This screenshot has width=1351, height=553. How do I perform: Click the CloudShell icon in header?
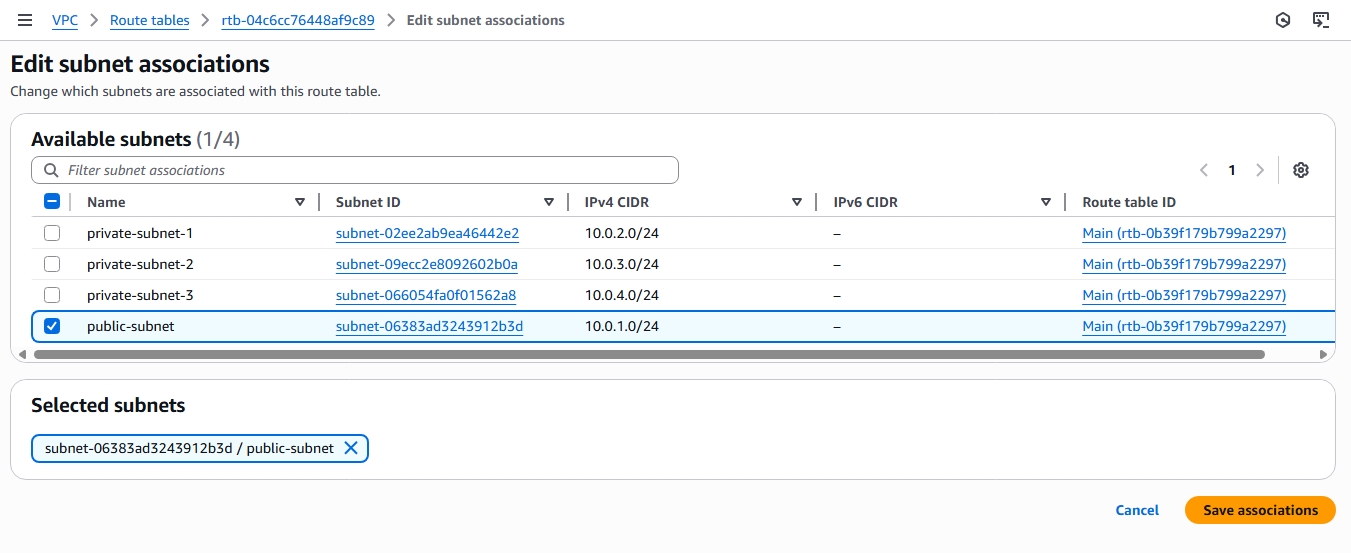pyautogui.click(x=1320, y=20)
